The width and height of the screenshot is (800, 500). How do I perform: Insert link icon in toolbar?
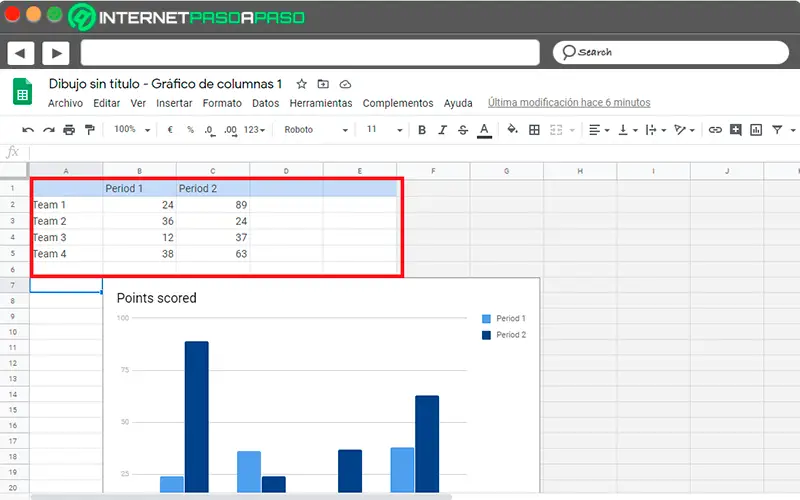[x=715, y=130]
